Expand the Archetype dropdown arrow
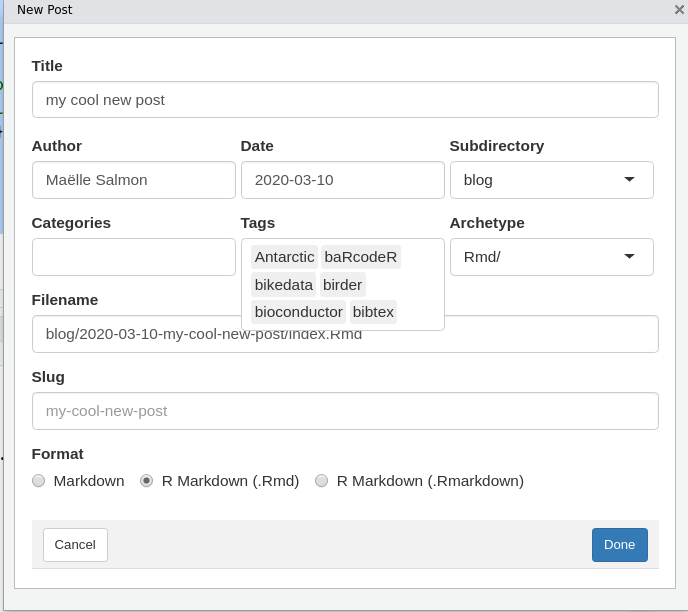The height and width of the screenshot is (612, 688). [x=629, y=257]
